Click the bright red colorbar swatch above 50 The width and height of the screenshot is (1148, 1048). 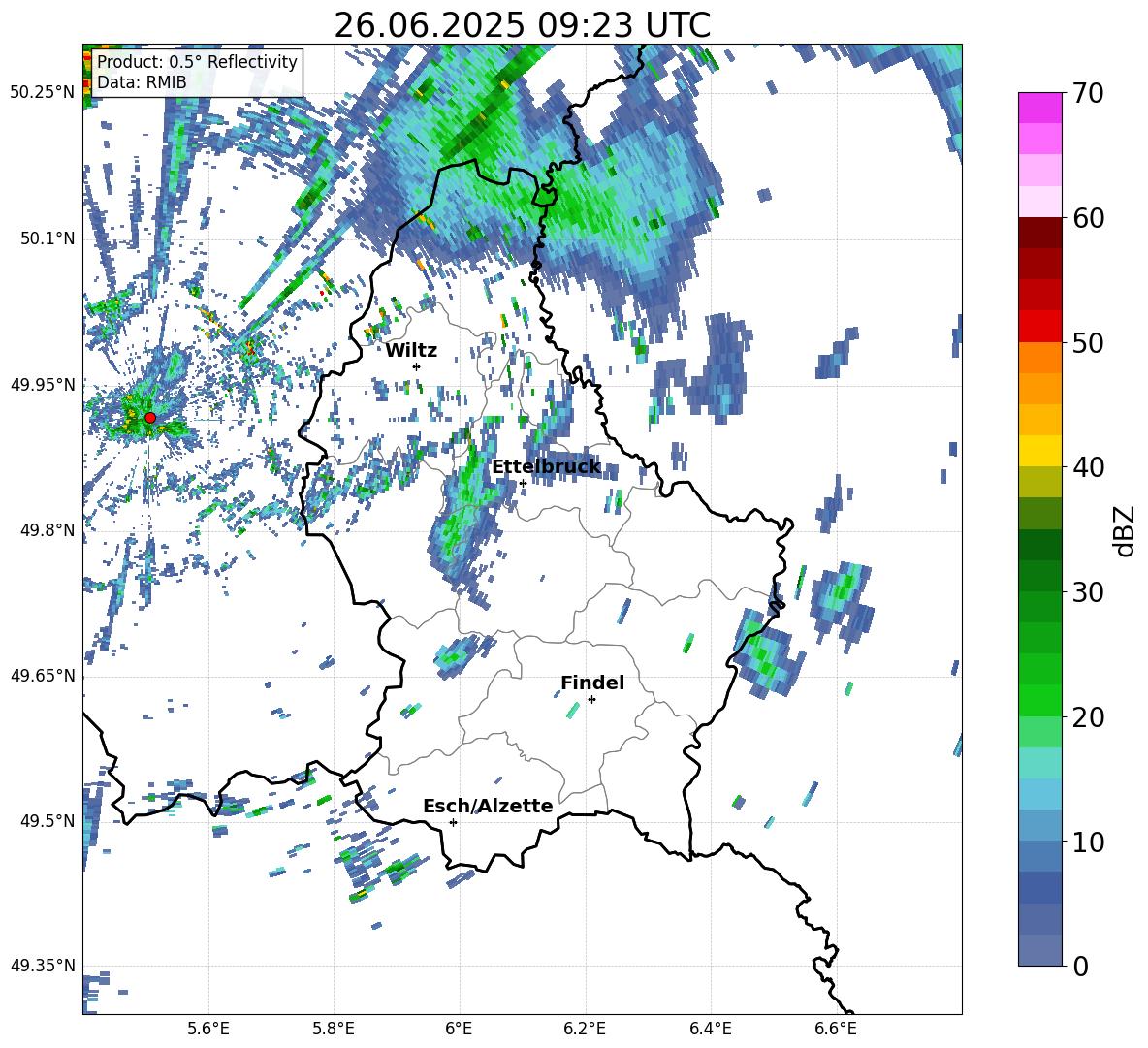point(1039,326)
